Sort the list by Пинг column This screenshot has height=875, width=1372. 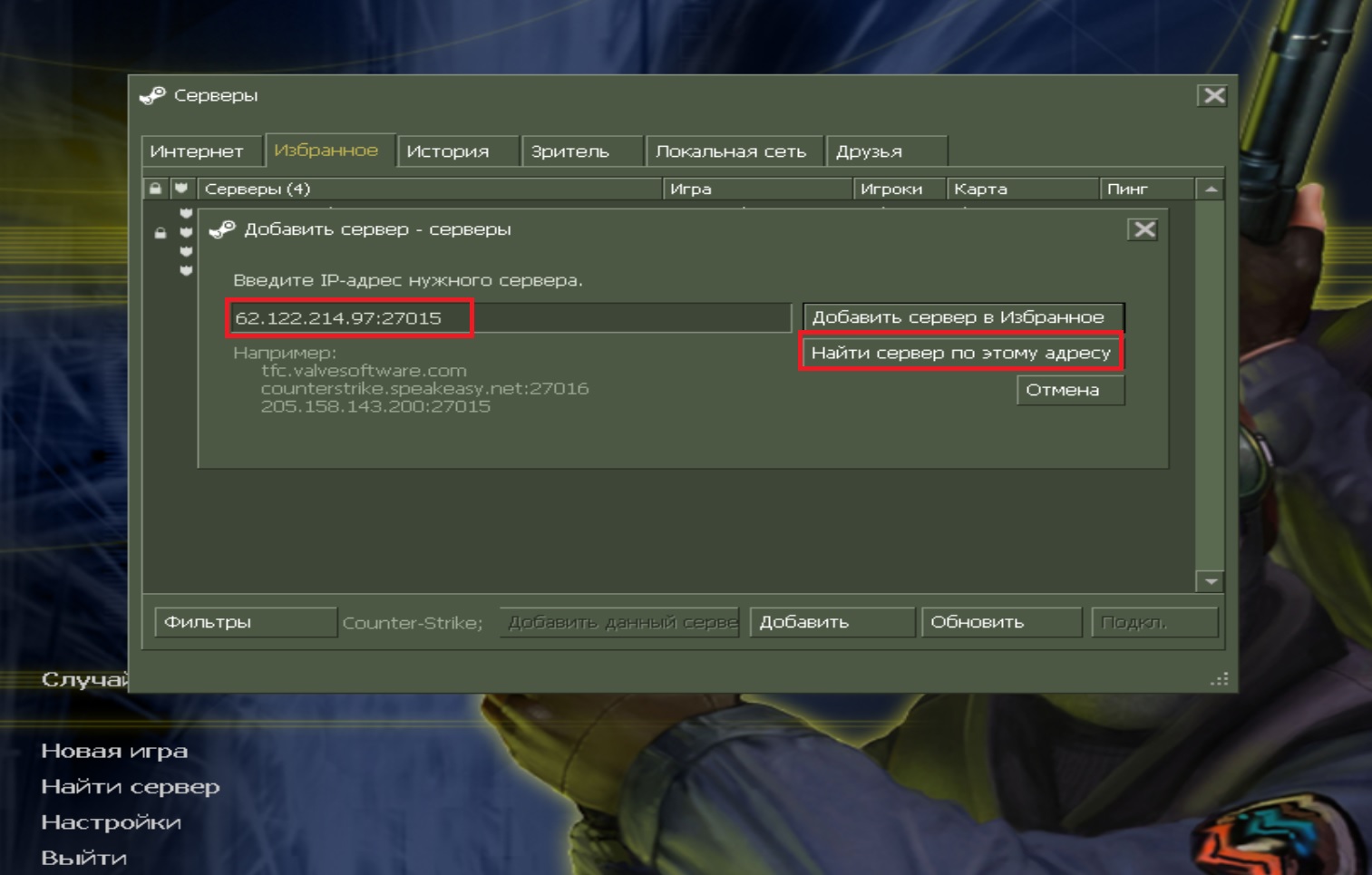click(x=1146, y=189)
